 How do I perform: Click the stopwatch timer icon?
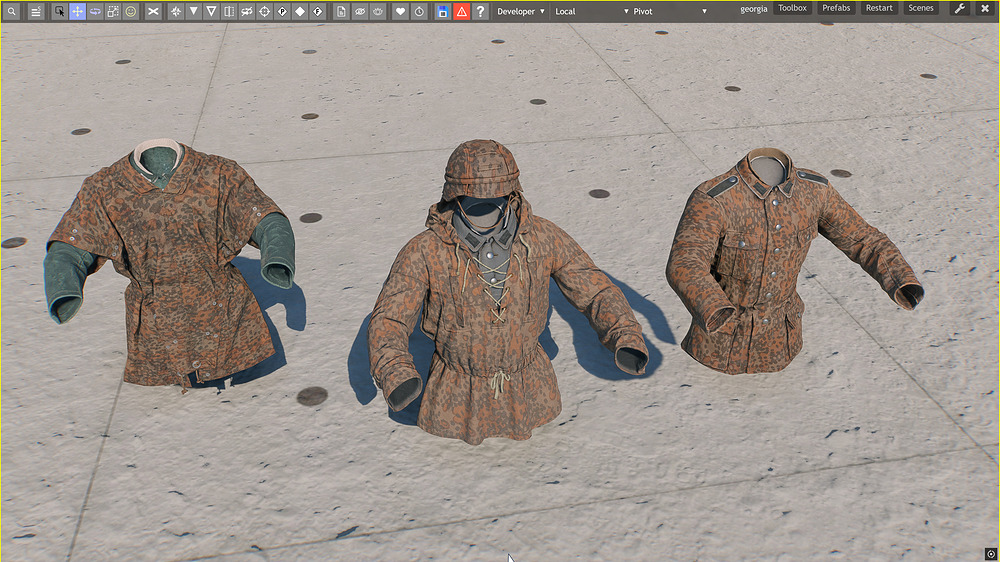tap(419, 11)
